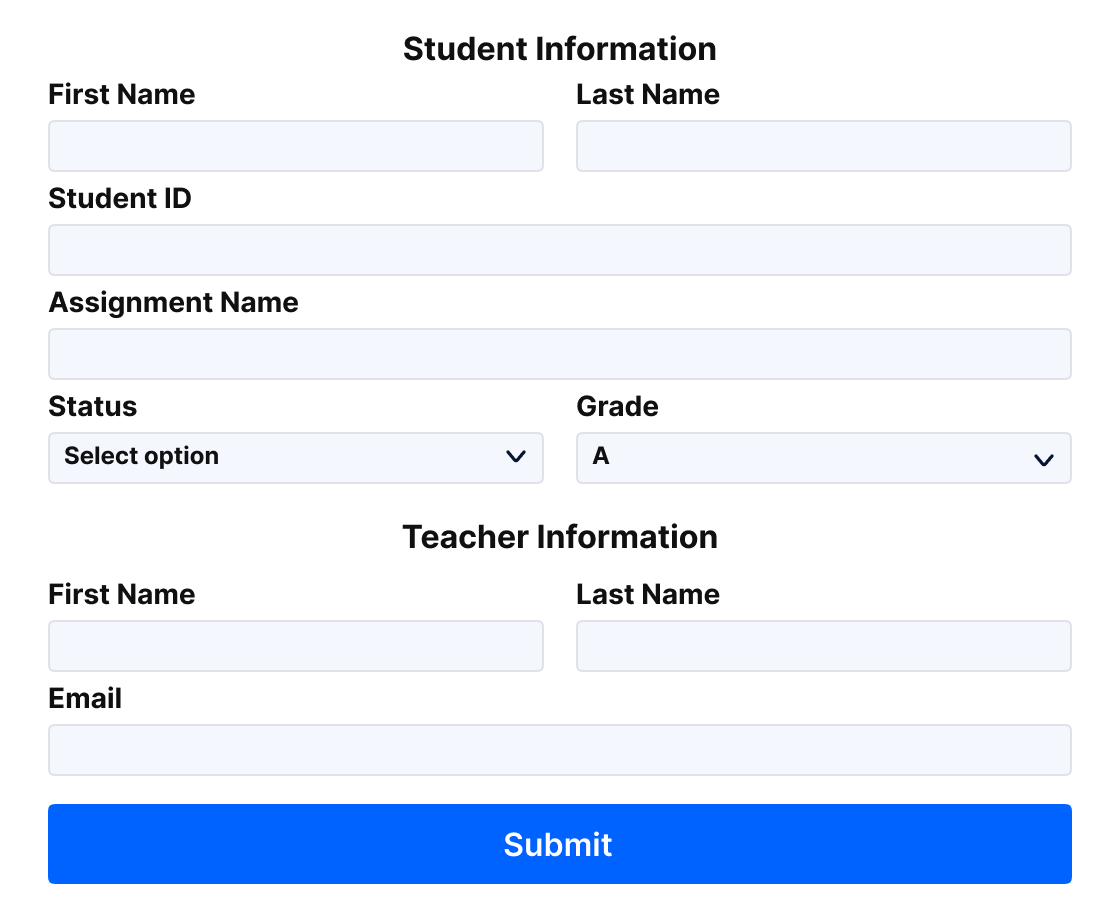Viewport: 1120px width, 912px height.
Task: Click the Grade dropdown chevron icon
Action: tap(1044, 460)
